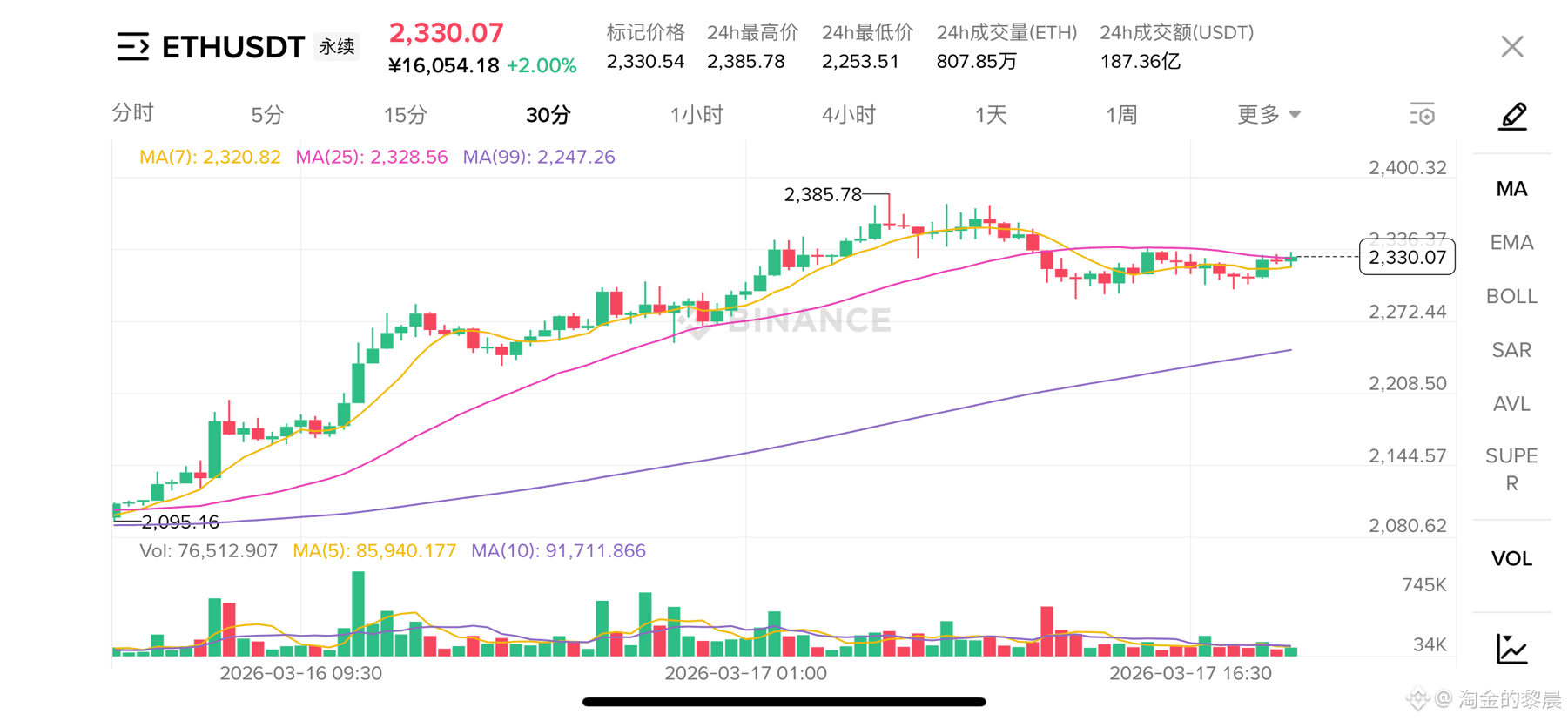The image size is (1568, 721).
Task: Switch to the 1小时 timeframe
Action: [x=697, y=115]
